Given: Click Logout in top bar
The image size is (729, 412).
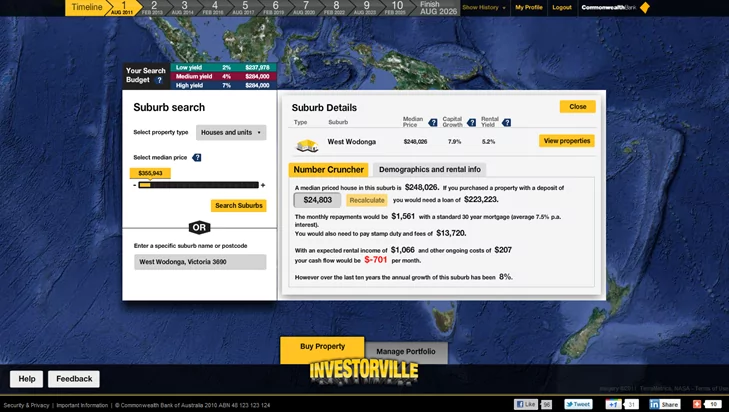Looking at the screenshot, I should coord(562,7).
